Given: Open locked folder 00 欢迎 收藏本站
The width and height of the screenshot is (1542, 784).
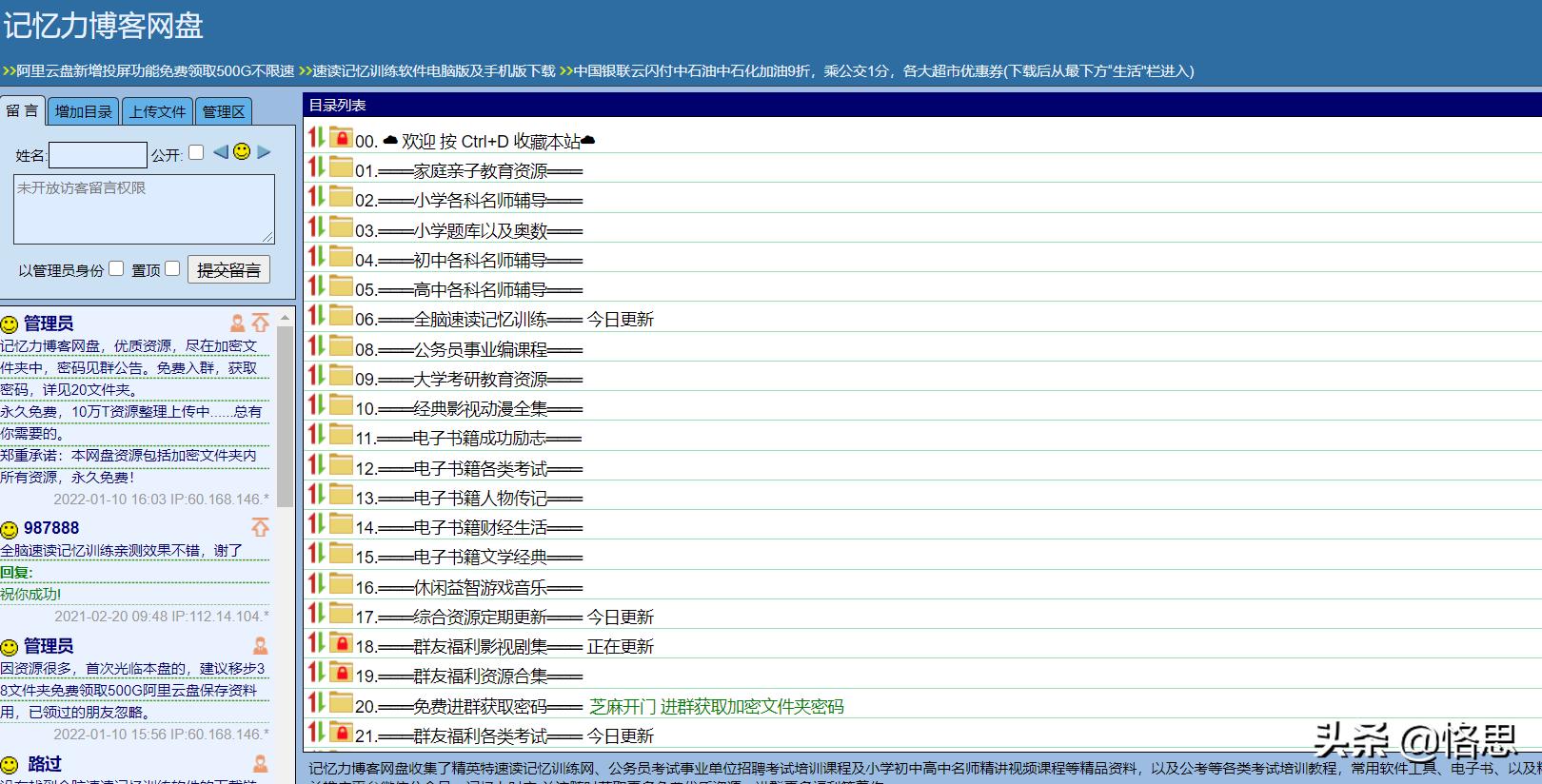Looking at the screenshot, I should [x=475, y=142].
